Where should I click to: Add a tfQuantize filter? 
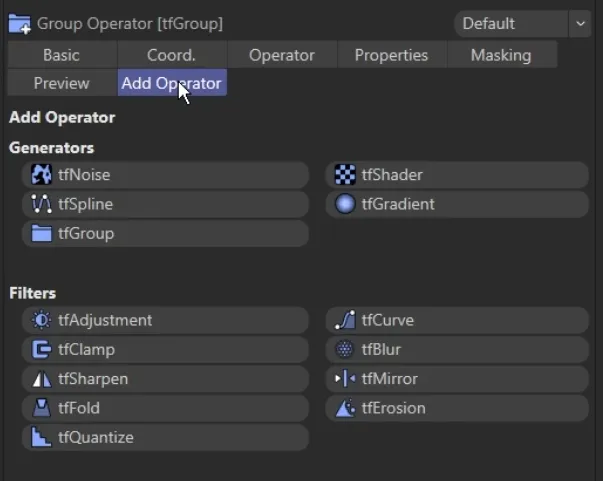[165, 437]
